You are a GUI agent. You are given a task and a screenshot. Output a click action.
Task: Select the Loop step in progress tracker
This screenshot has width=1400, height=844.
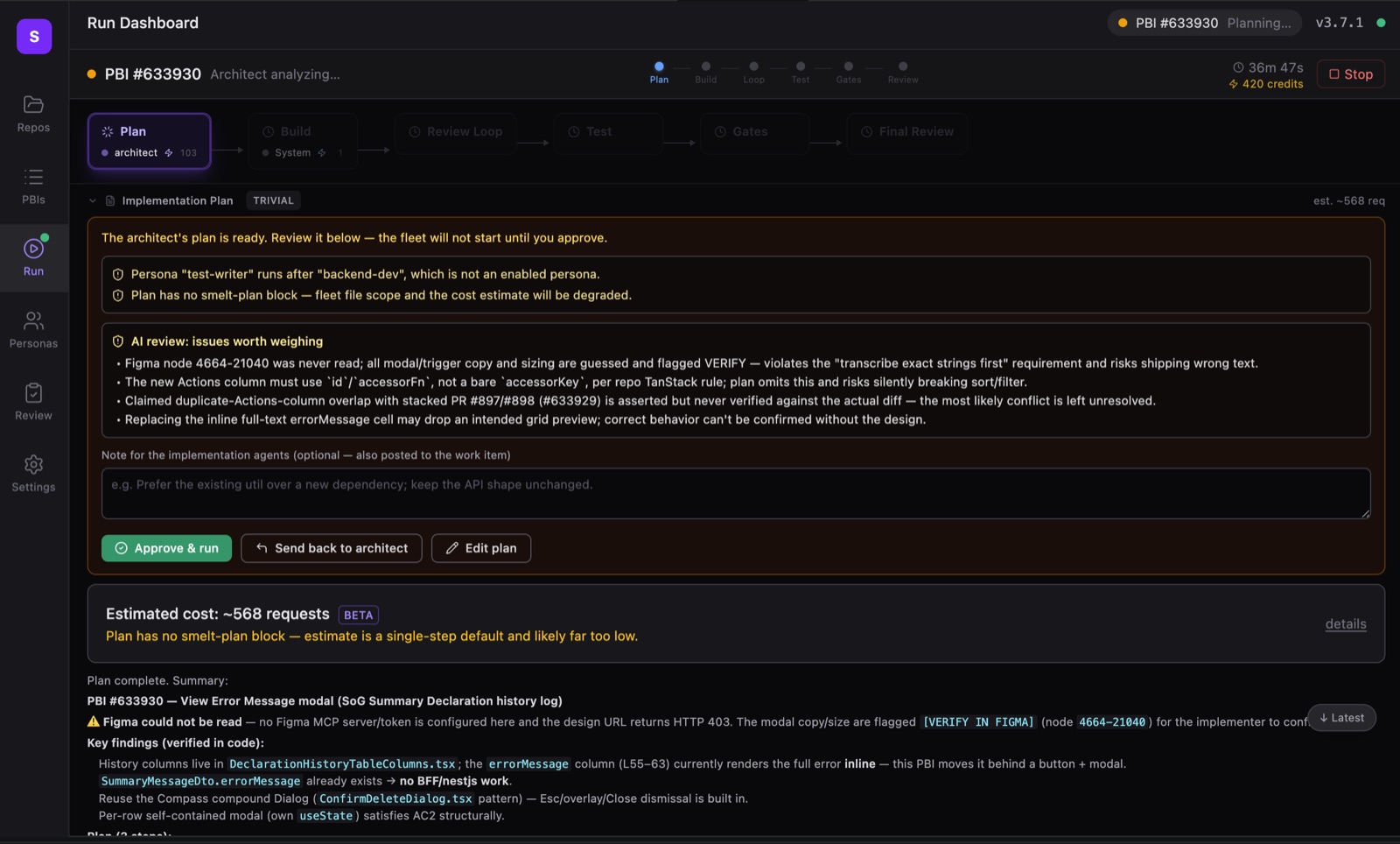[753, 73]
